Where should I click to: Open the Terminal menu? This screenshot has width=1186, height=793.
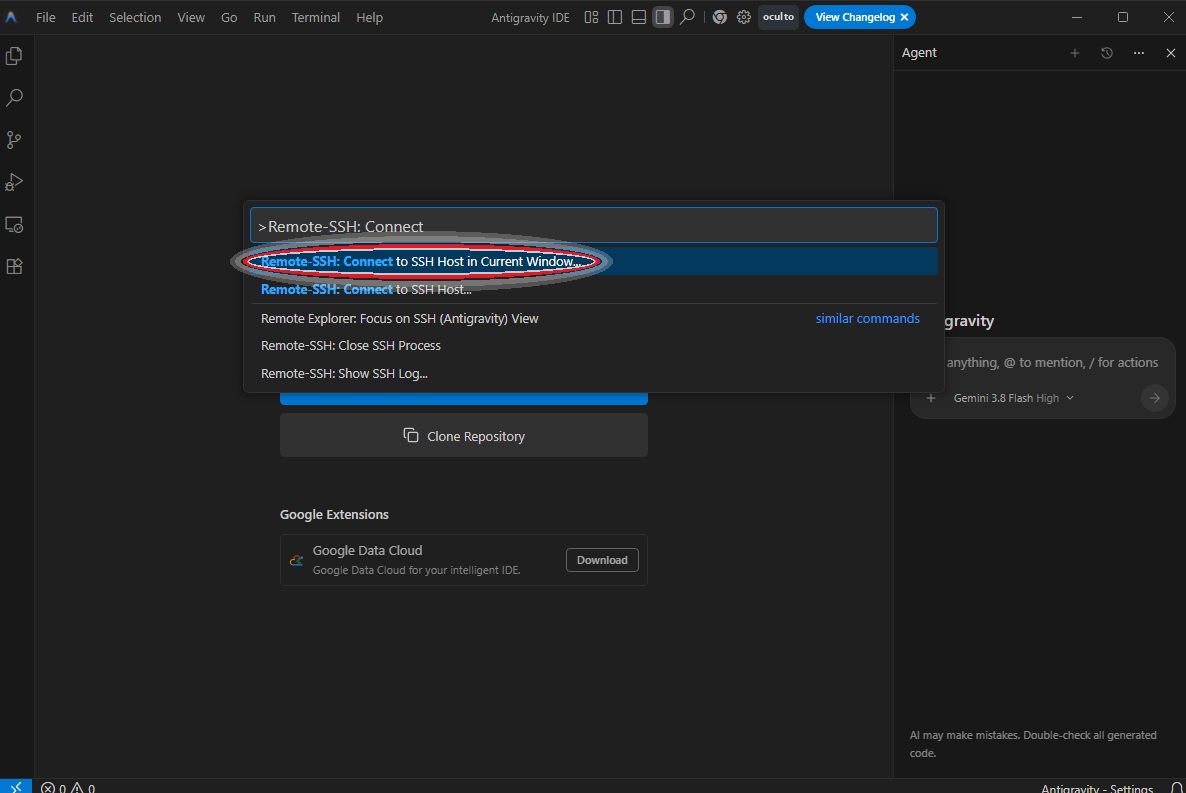pos(315,17)
